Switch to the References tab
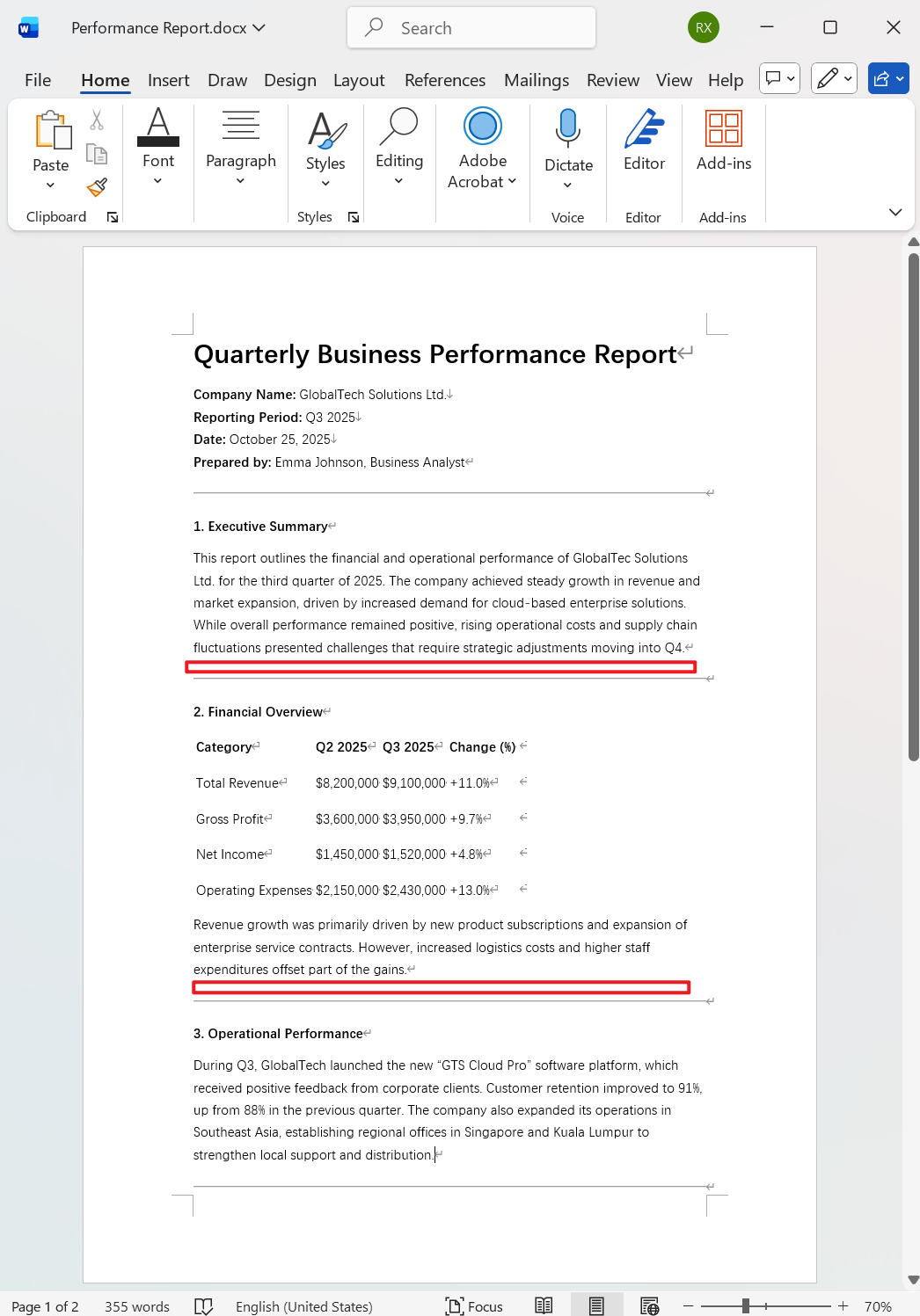The image size is (920, 1316). (445, 80)
